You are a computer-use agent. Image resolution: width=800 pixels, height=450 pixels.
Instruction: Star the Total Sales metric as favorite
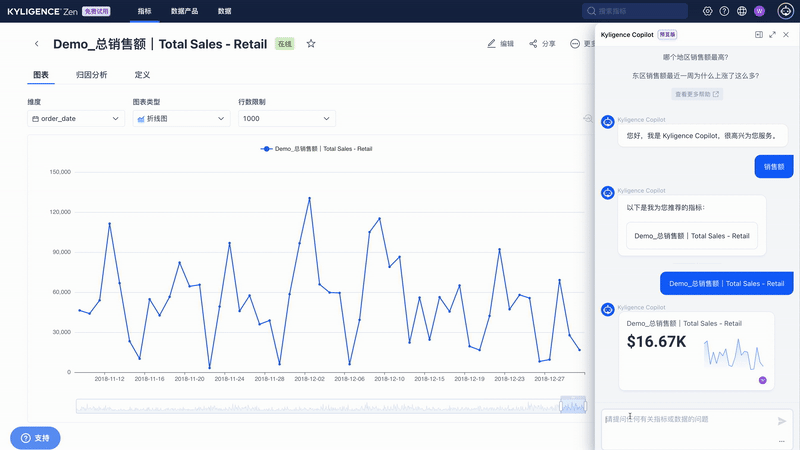point(311,44)
